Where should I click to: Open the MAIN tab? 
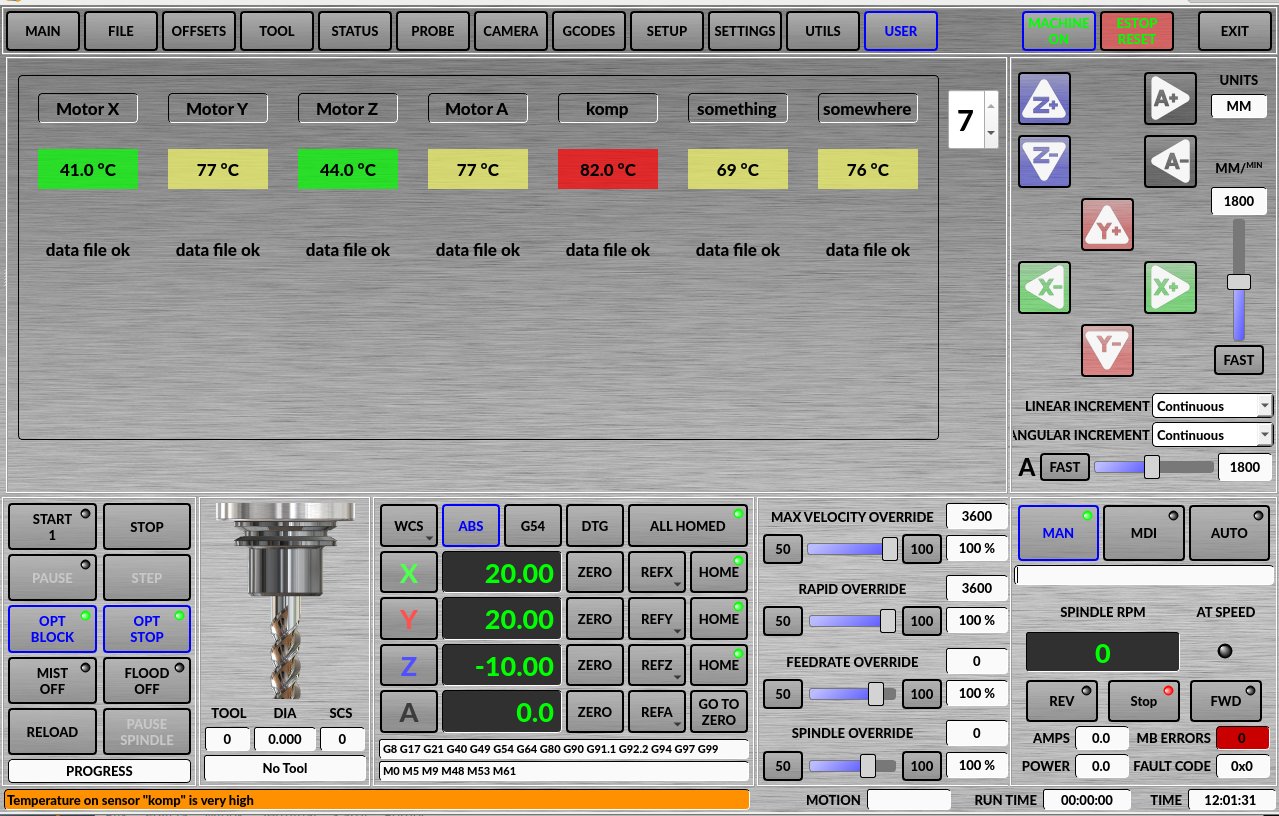pos(43,31)
